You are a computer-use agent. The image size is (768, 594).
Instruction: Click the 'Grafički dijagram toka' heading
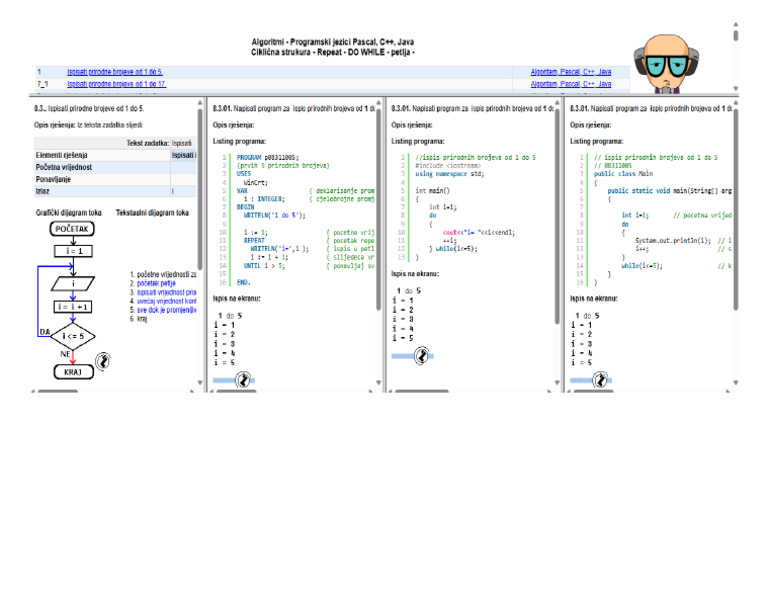(69, 213)
